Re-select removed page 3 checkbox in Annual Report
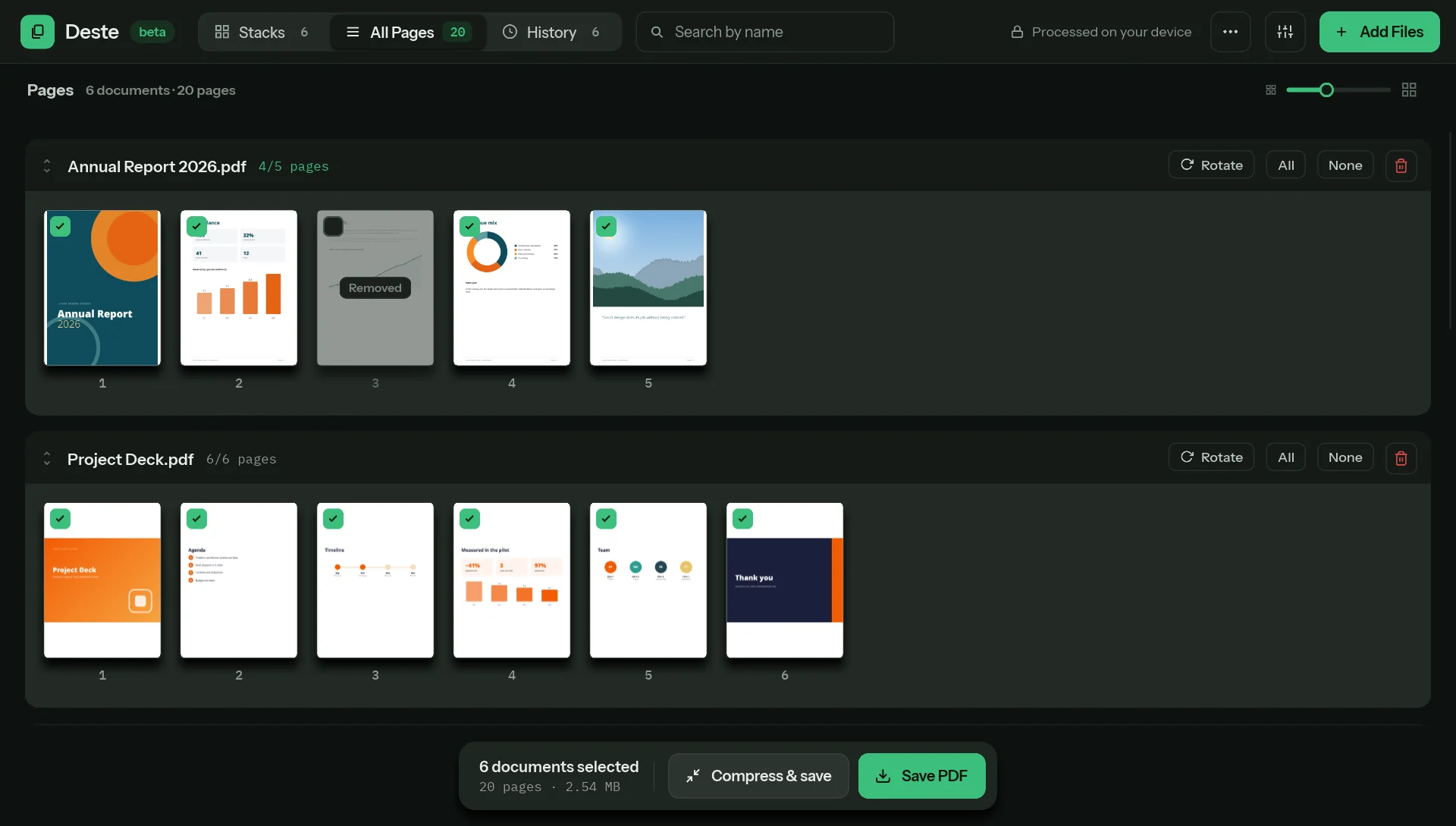Image resolution: width=1456 pixels, height=826 pixels. (x=333, y=226)
